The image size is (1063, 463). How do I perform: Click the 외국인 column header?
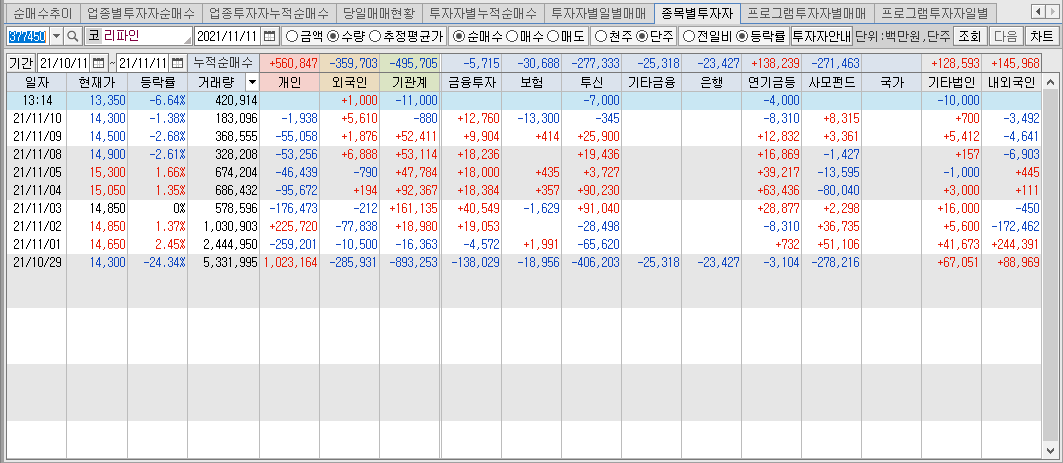tap(349, 83)
